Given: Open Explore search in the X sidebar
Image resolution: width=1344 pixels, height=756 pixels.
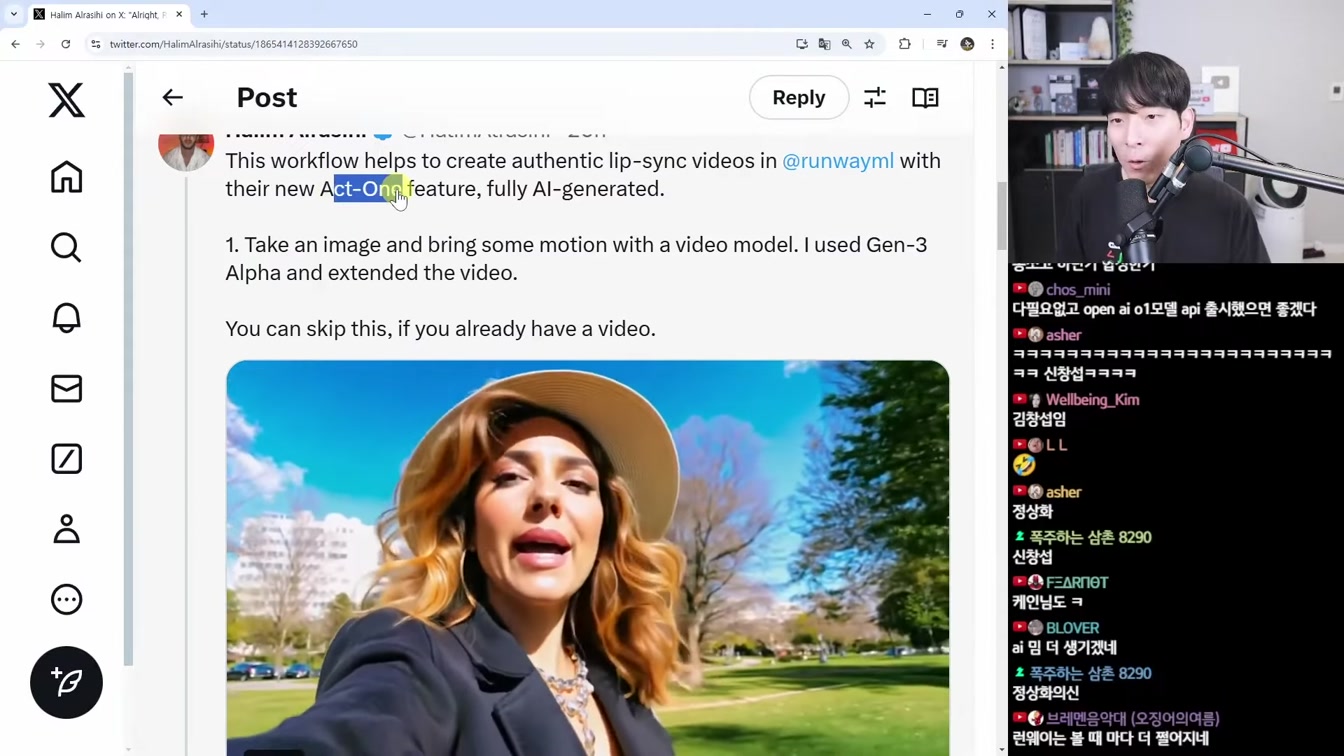Looking at the screenshot, I should tap(67, 247).
